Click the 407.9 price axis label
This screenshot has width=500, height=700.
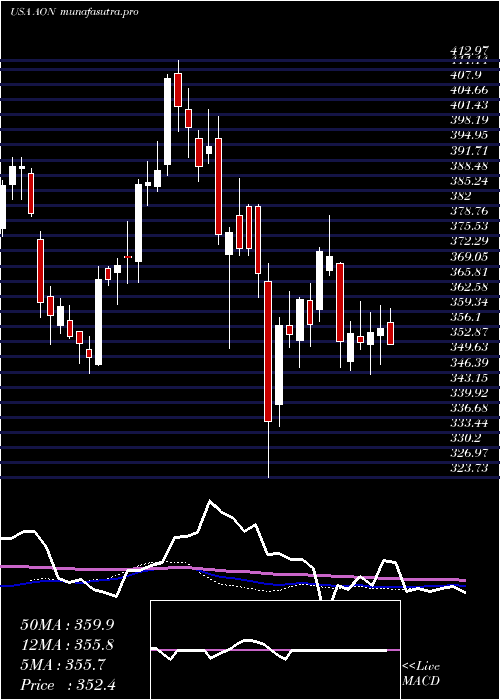(466, 75)
